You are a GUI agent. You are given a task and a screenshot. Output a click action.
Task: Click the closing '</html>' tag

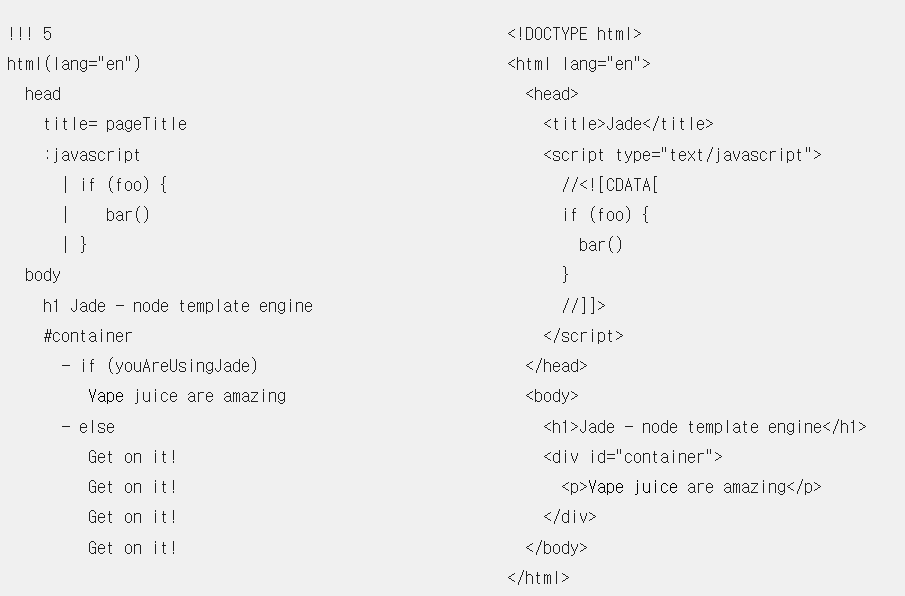(538, 578)
